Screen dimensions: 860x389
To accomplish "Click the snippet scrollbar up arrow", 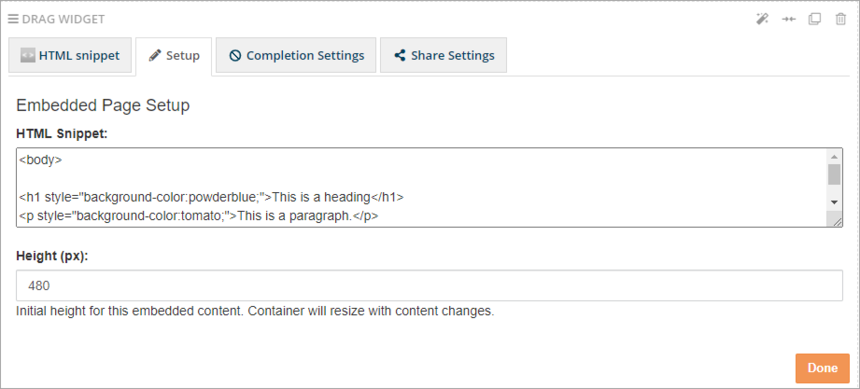I will (834, 156).
